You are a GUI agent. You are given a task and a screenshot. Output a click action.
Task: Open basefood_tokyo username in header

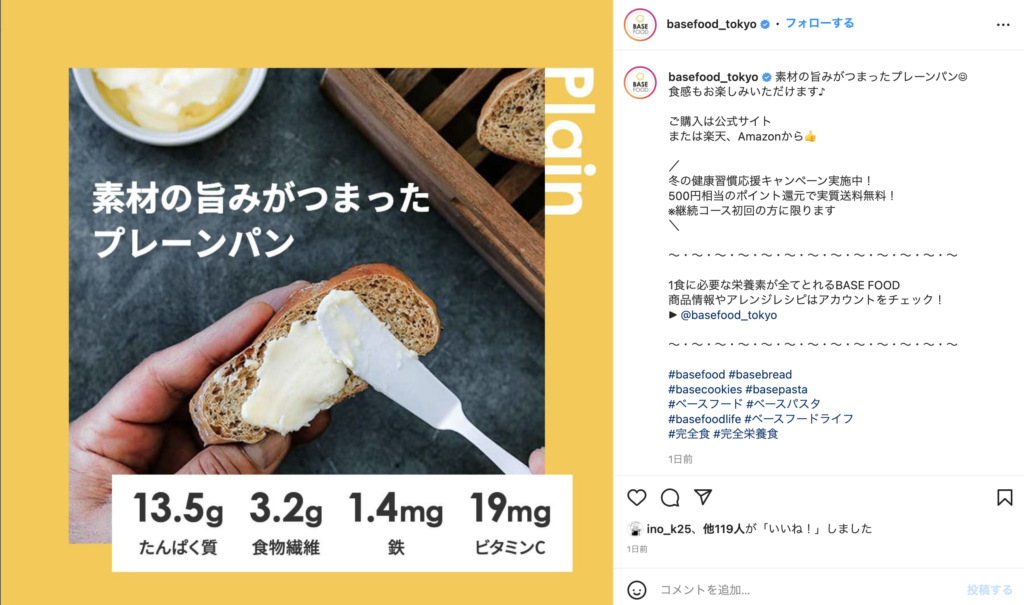click(x=711, y=24)
